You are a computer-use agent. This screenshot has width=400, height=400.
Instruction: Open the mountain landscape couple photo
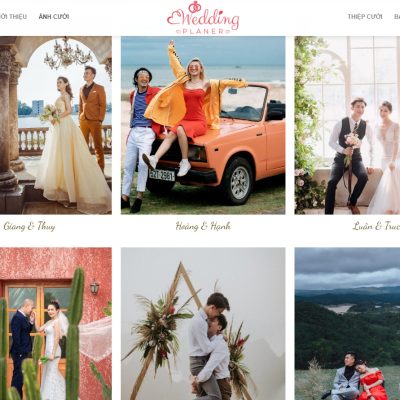(x=347, y=324)
